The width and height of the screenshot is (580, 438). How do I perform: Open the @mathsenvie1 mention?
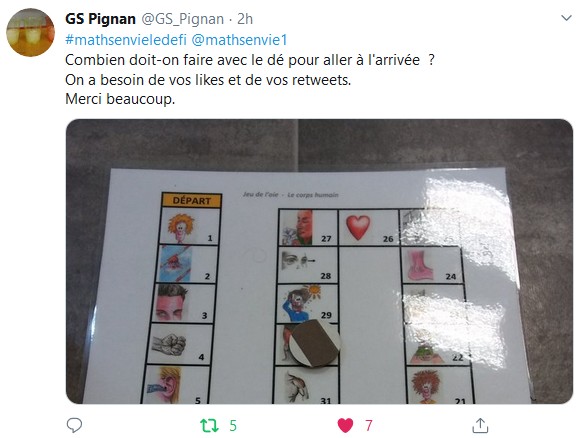coord(239,40)
